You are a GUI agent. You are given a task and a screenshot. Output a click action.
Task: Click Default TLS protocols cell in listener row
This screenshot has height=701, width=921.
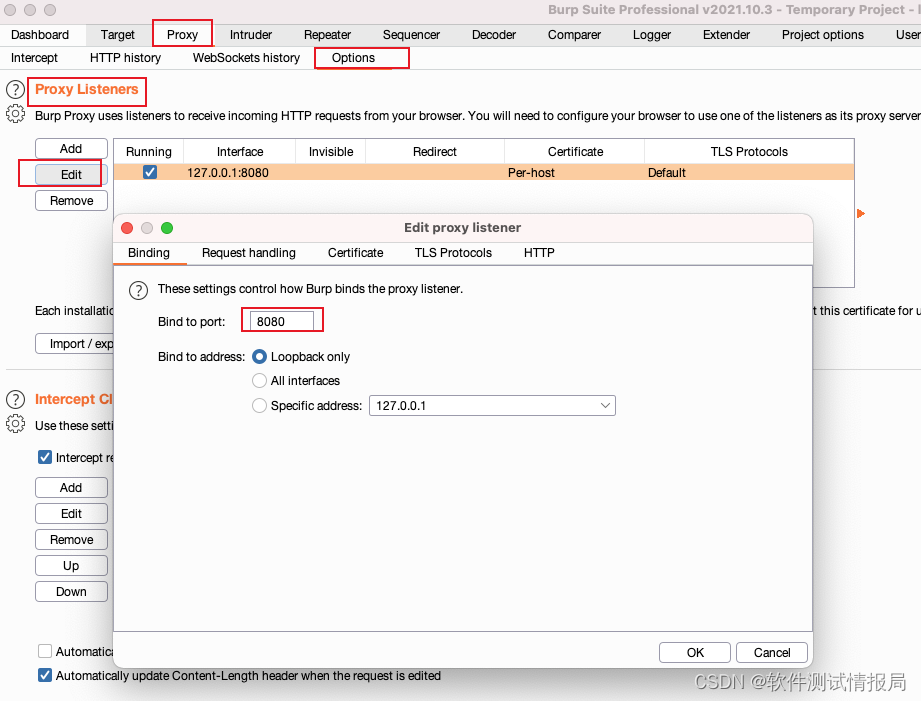pos(749,172)
